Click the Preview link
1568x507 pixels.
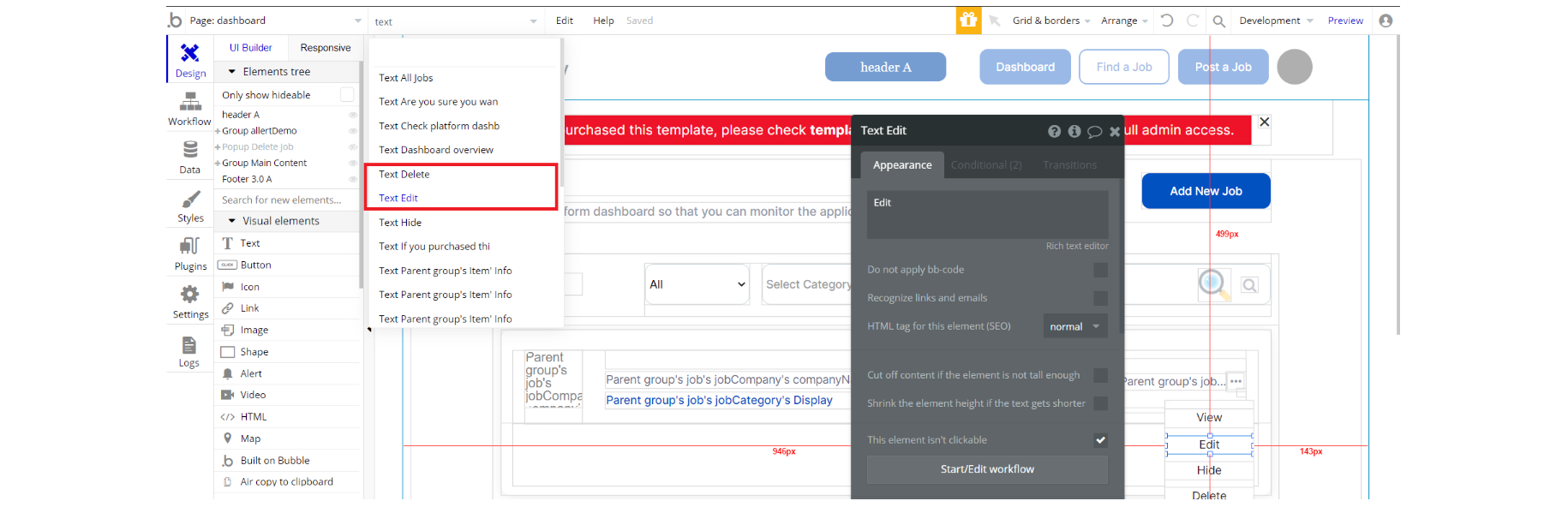pos(1345,21)
